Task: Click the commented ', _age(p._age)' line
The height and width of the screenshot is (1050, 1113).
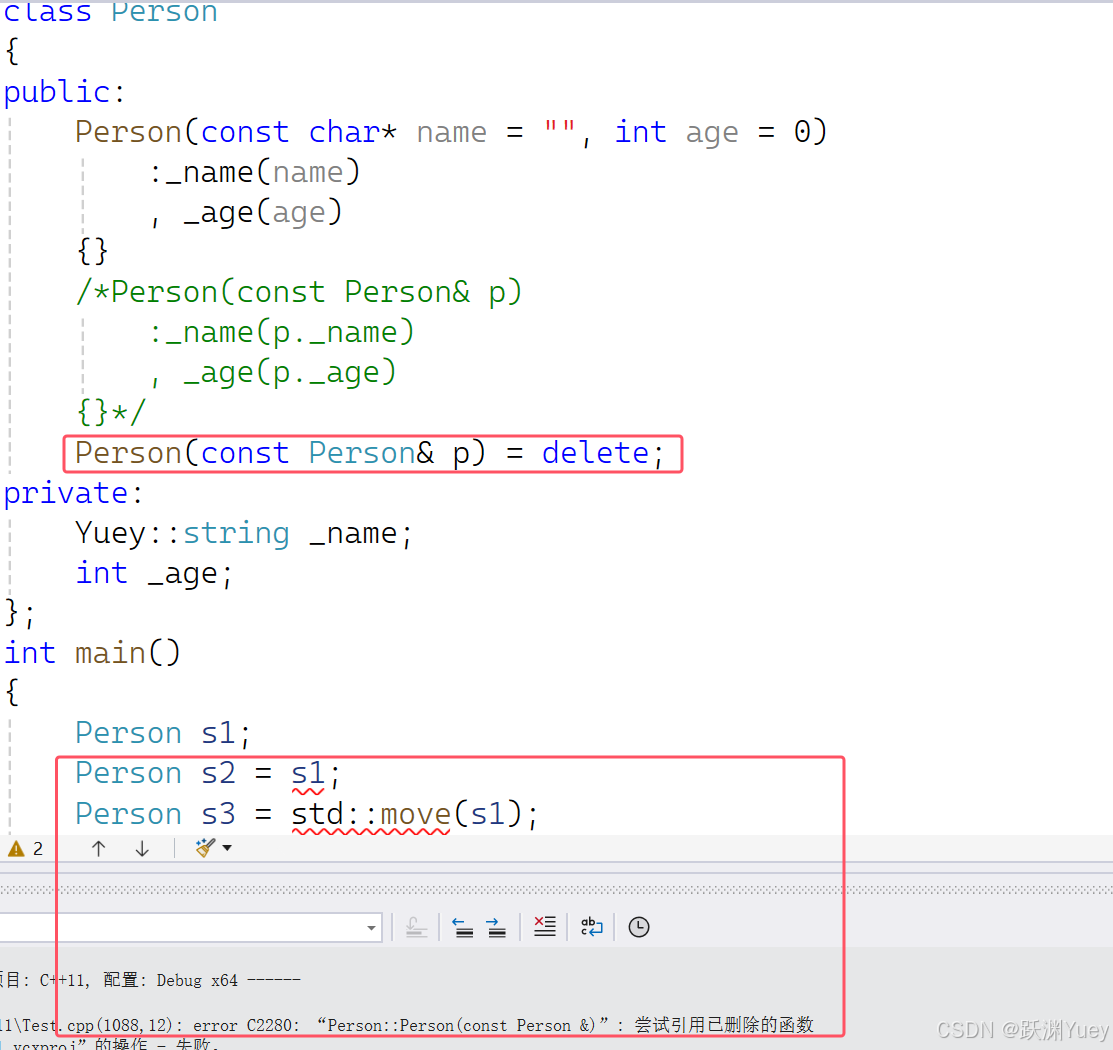Action: 273,373
